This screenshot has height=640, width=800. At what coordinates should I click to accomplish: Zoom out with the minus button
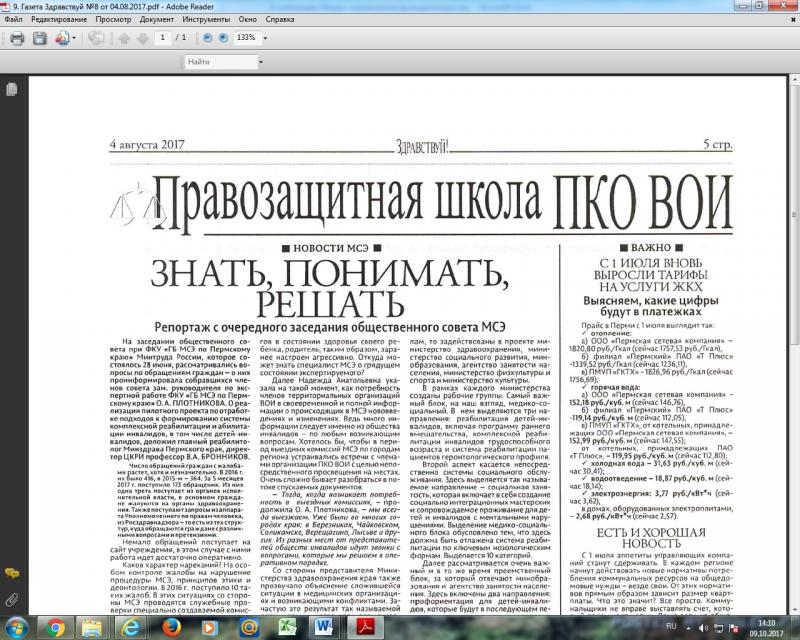pos(207,38)
